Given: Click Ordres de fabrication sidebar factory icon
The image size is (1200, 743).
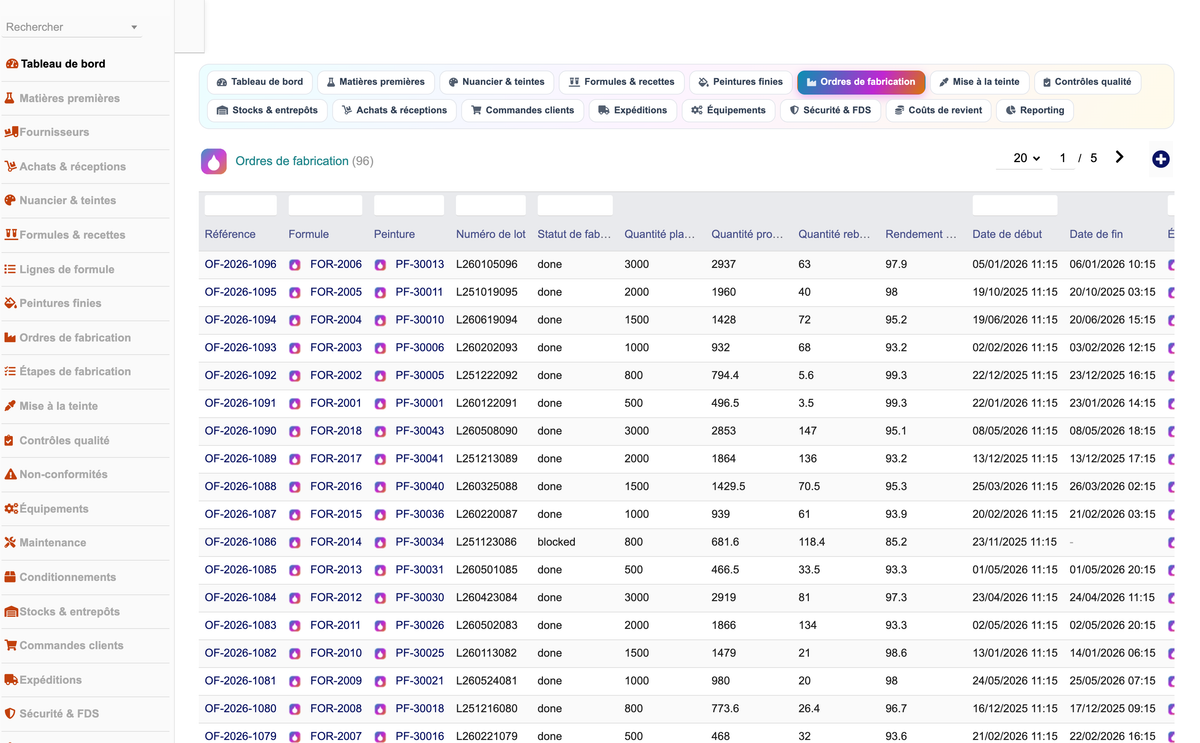Looking at the screenshot, I should coord(11,337).
